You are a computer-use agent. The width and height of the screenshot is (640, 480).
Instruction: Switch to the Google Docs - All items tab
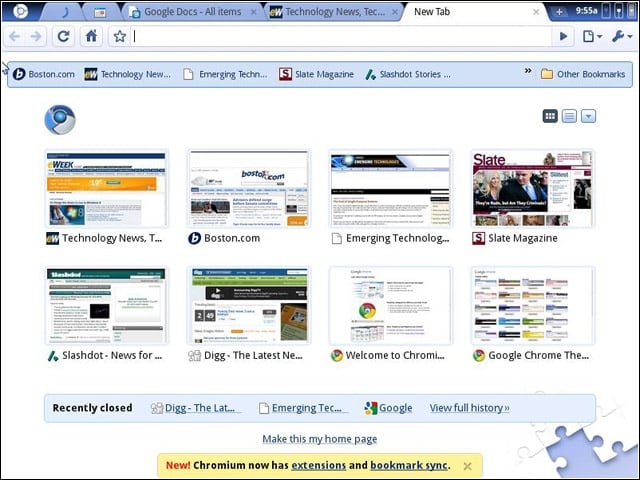click(x=193, y=12)
